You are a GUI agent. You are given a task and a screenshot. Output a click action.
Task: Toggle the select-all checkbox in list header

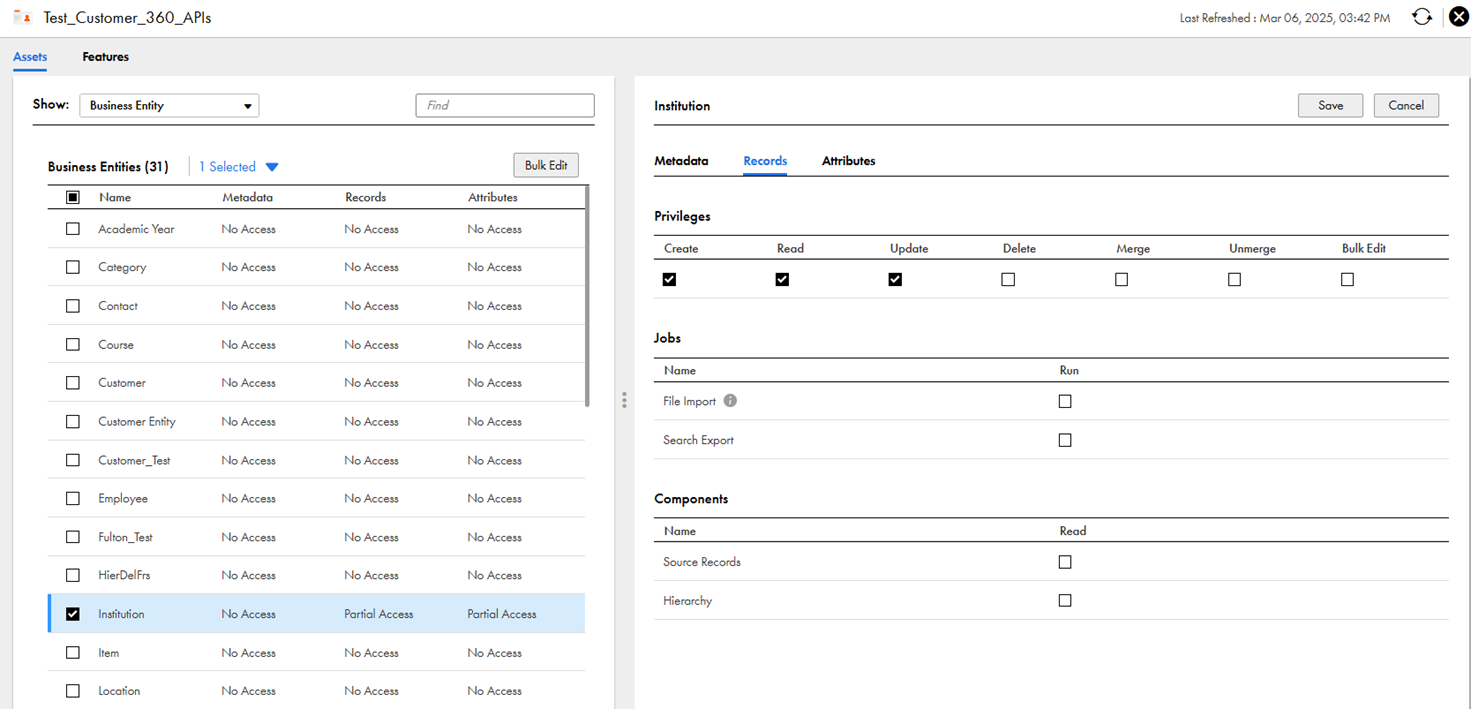click(x=73, y=197)
